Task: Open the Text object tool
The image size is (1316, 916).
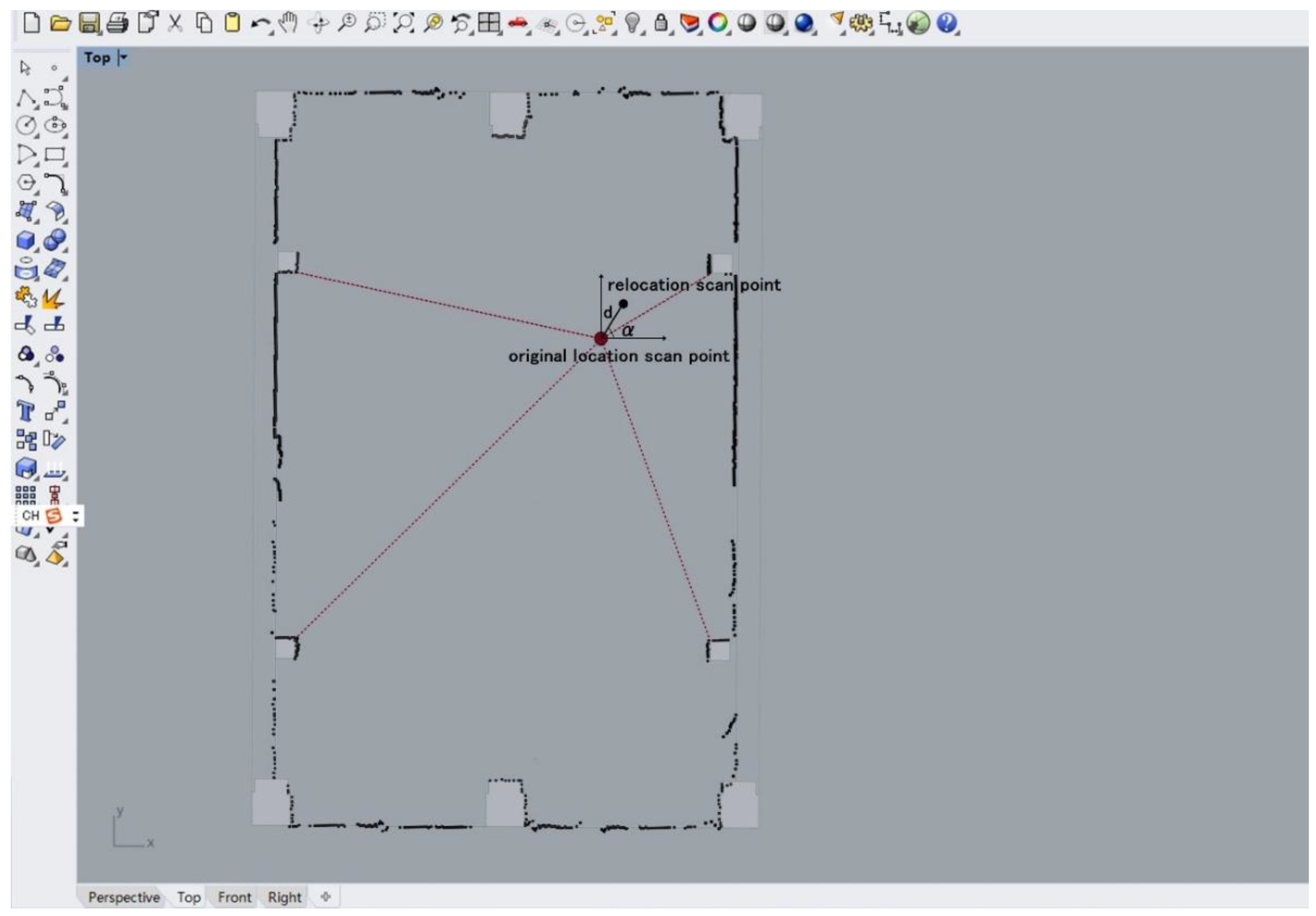Action: (25, 412)
